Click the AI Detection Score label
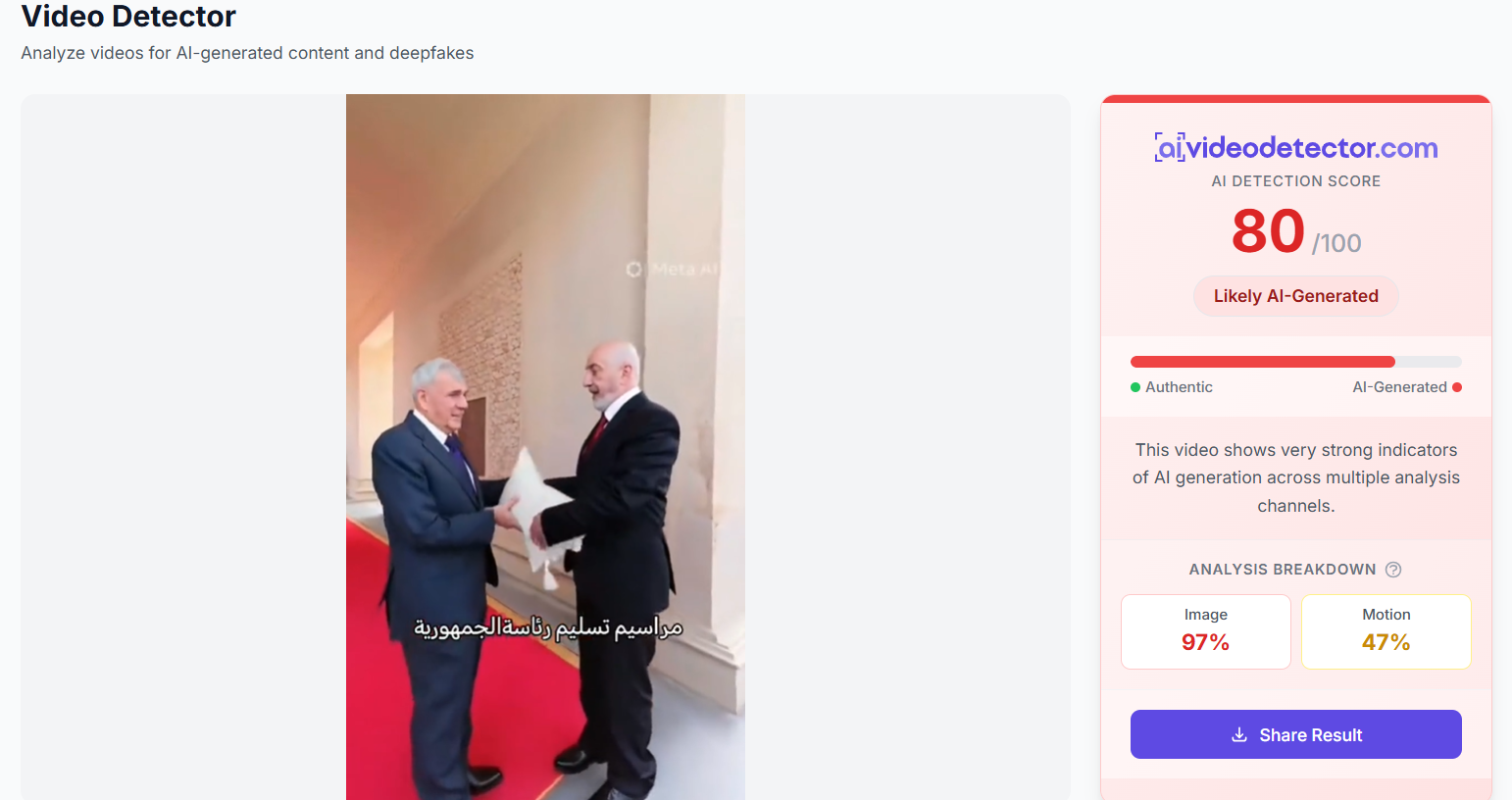The width and height of the screenshot is (1512, 800). point(1295,181)
